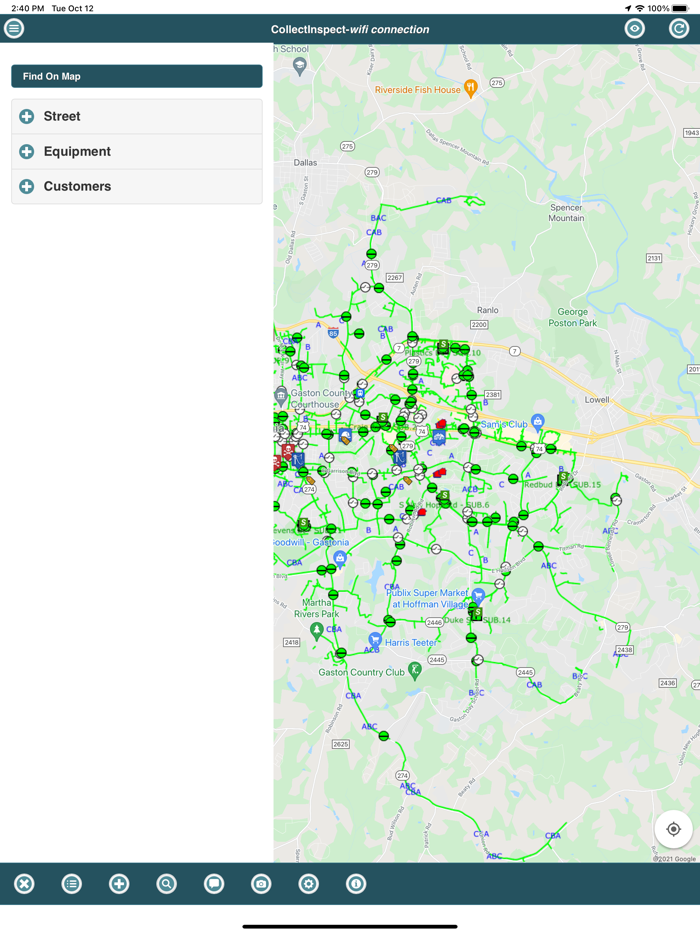Screen dimensions: 700x934
Task: Expand the Equipment search section
Action: coord(137,151)
